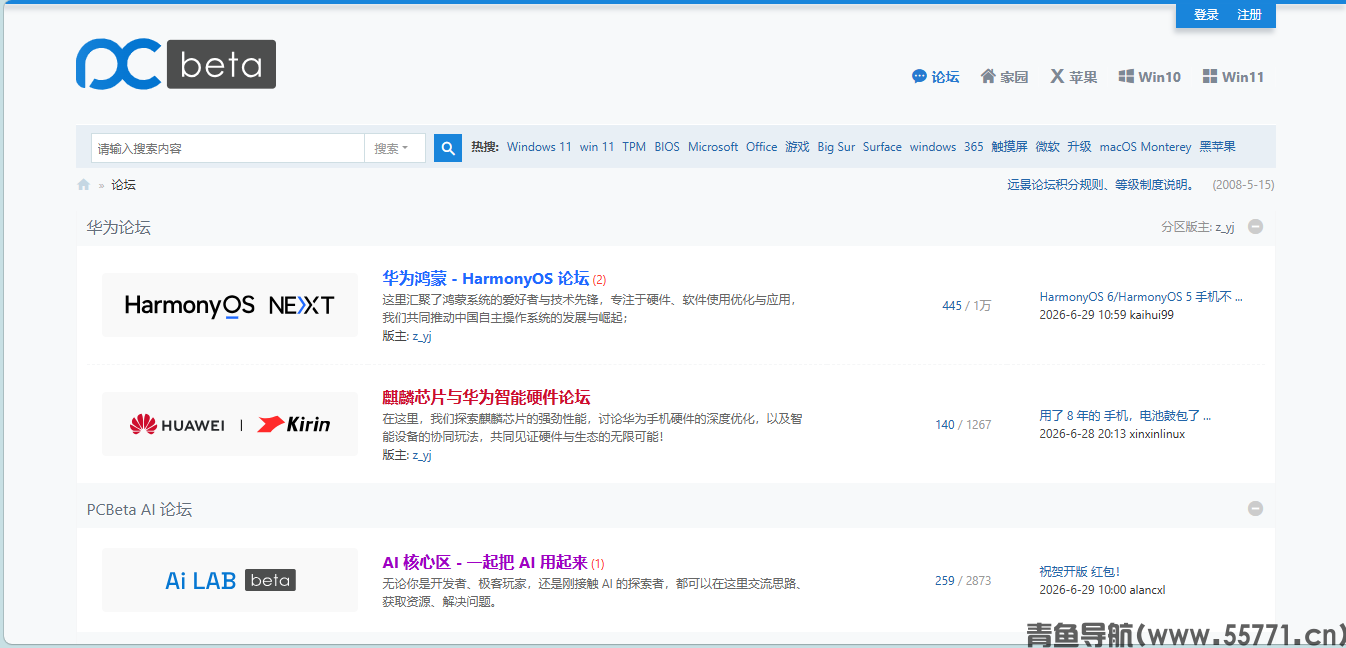Click hot search term windows
This screenshot has width=1346, height=648.
933,147
